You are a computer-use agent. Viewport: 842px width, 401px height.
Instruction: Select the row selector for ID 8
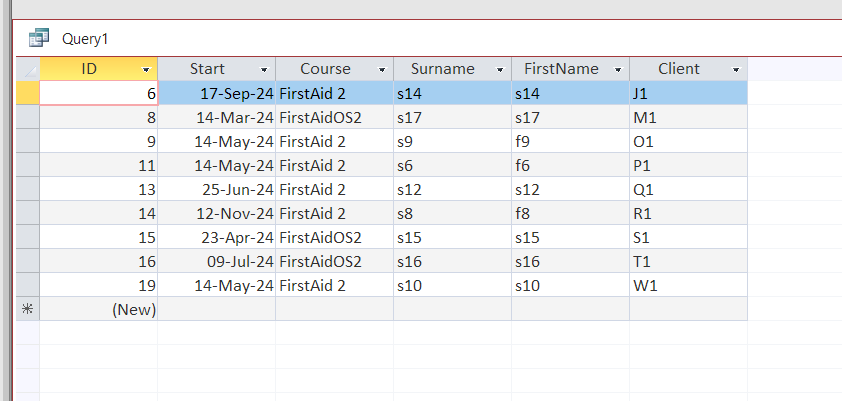tap(28, 117)
